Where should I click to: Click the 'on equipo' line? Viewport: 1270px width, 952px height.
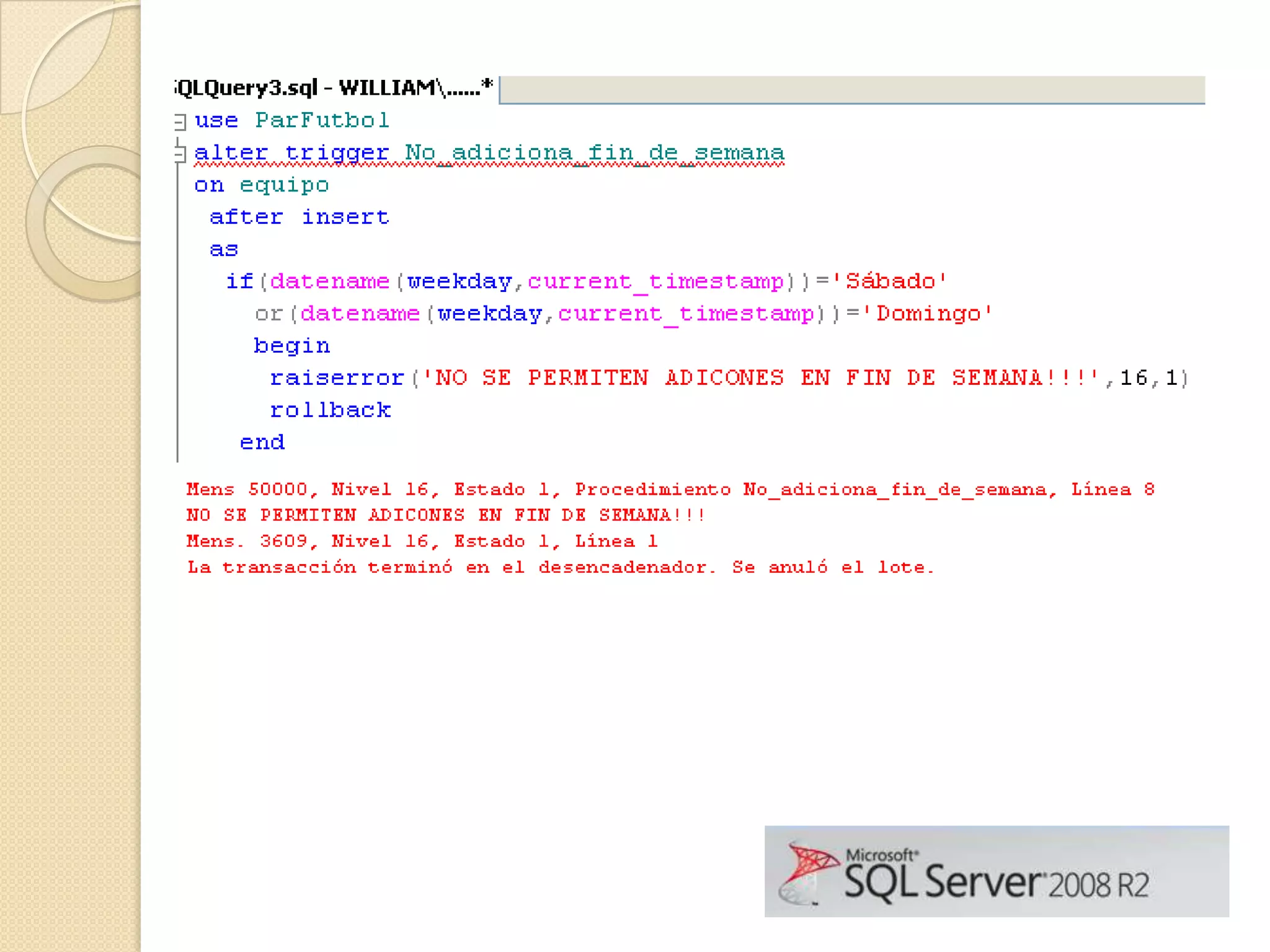[262, 185]
